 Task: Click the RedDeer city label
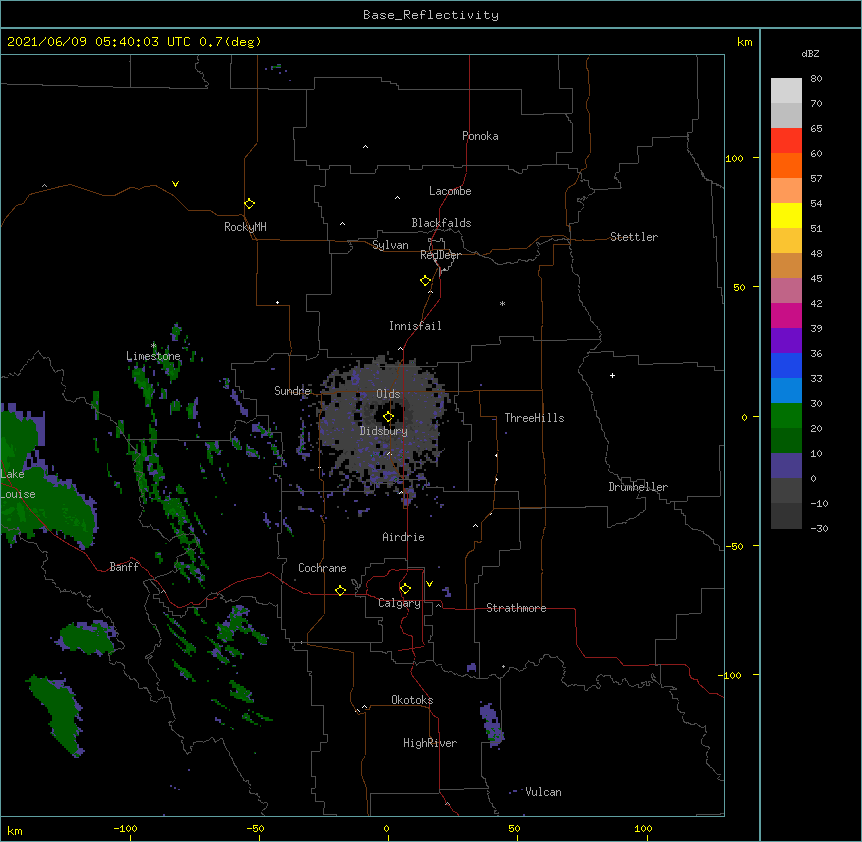pos(440,255)
